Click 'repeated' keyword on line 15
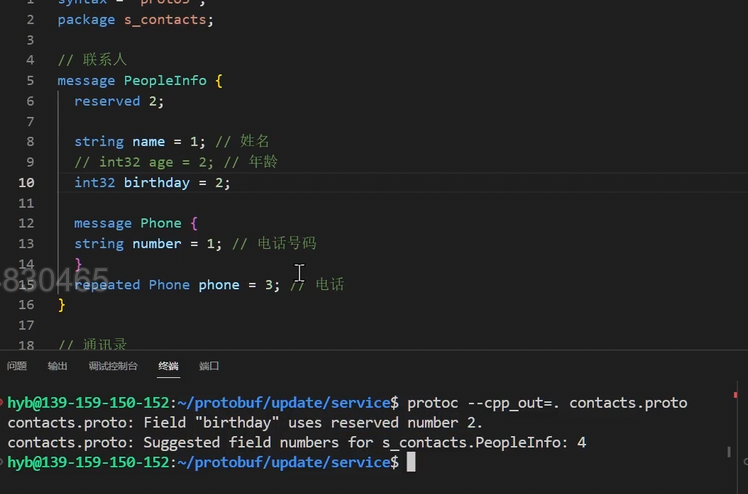The height and width of the screenshot is (494, 748). click(x=107, y=285)
